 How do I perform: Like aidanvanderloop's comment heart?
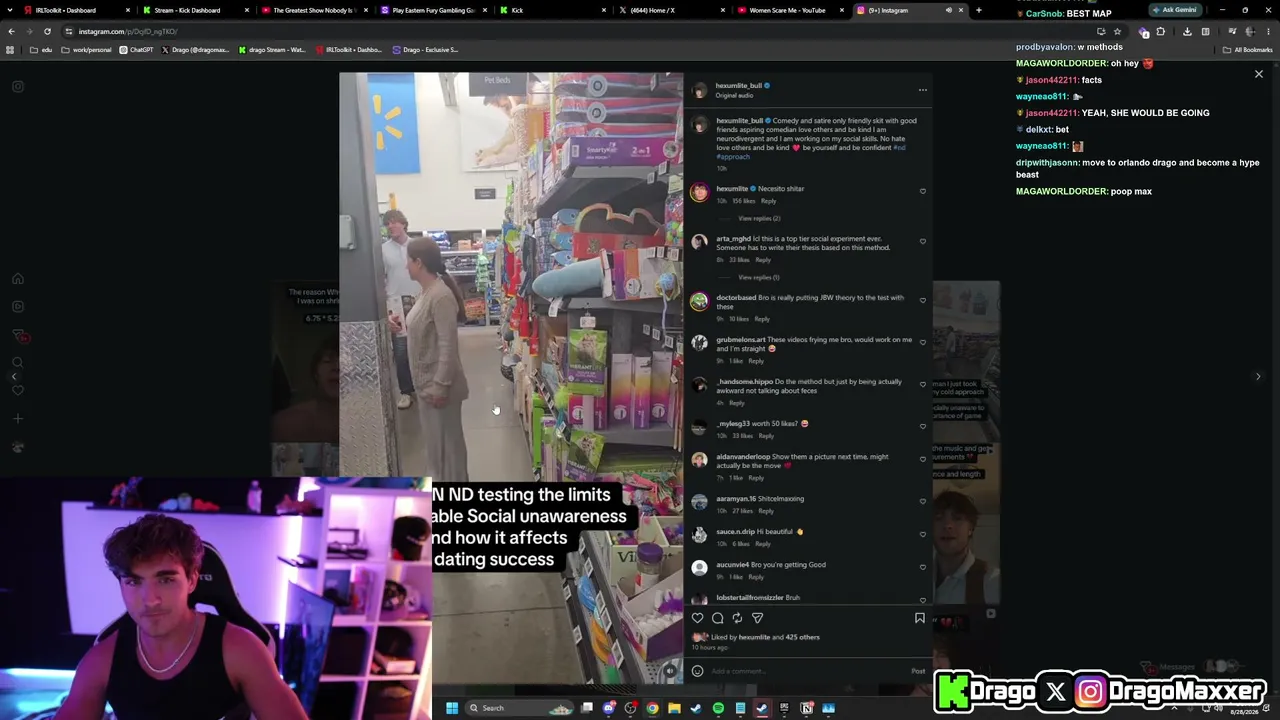922,459
